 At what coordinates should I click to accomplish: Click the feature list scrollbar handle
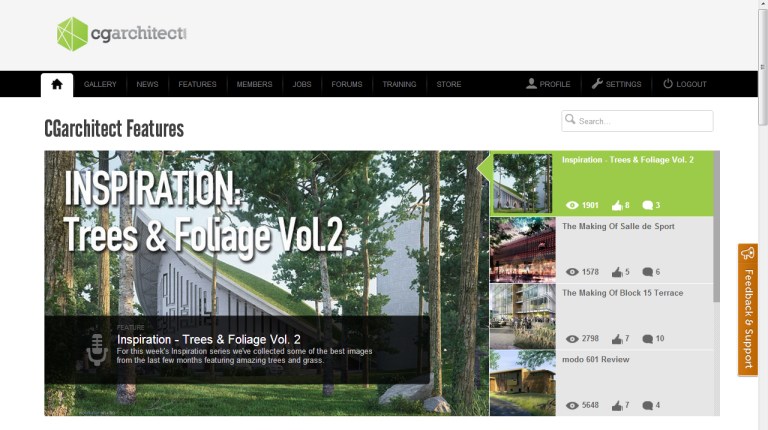click(x=717, y=226)
